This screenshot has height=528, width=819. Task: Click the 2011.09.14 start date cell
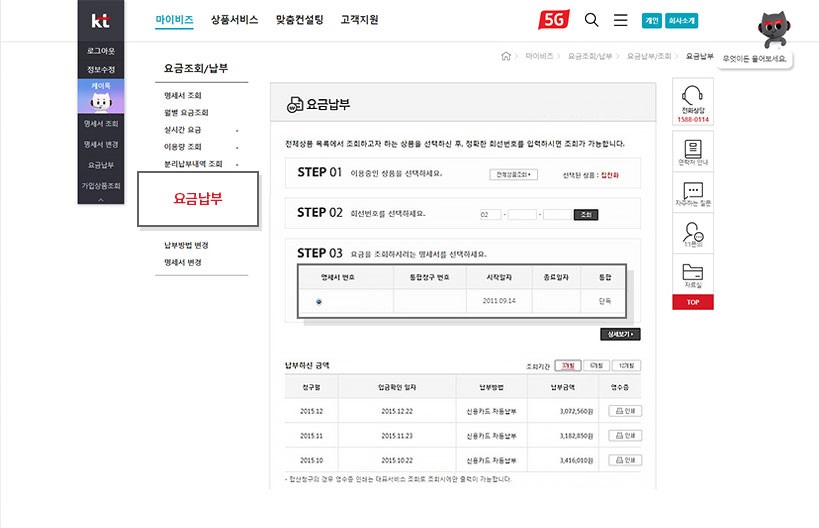click(x=499, y=301)
